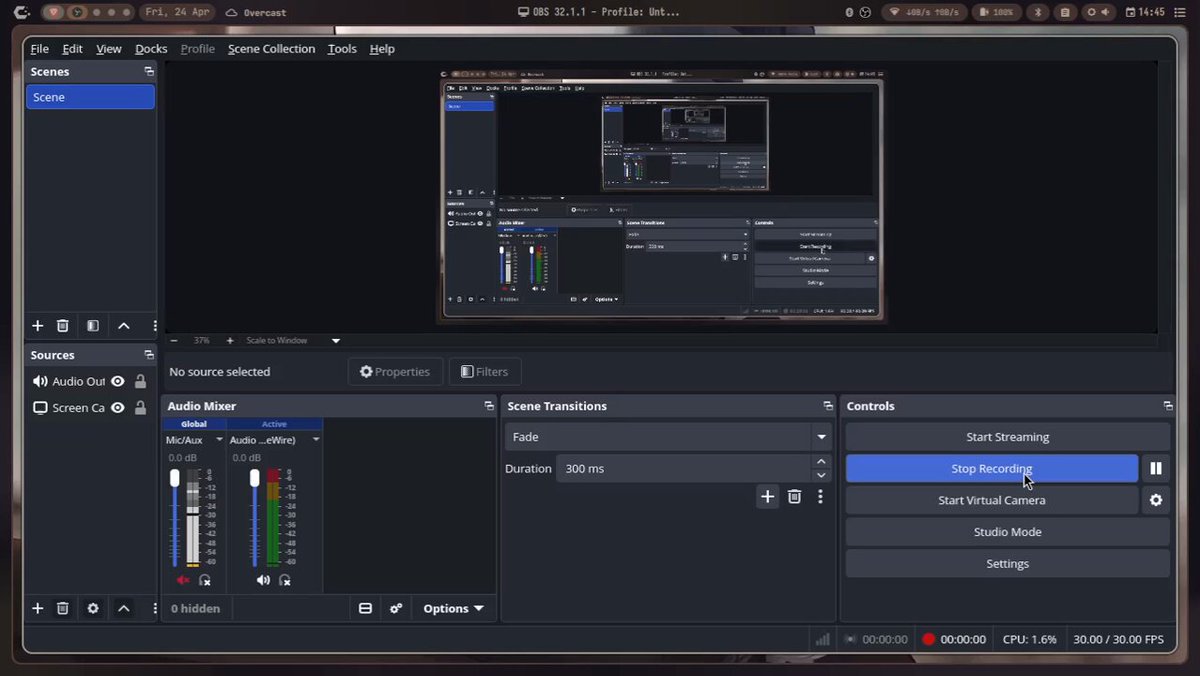Viewport: 1200px width, 676px height.
Task: Hide the Audio Output source with the eye icon
Action: (118, 381)
